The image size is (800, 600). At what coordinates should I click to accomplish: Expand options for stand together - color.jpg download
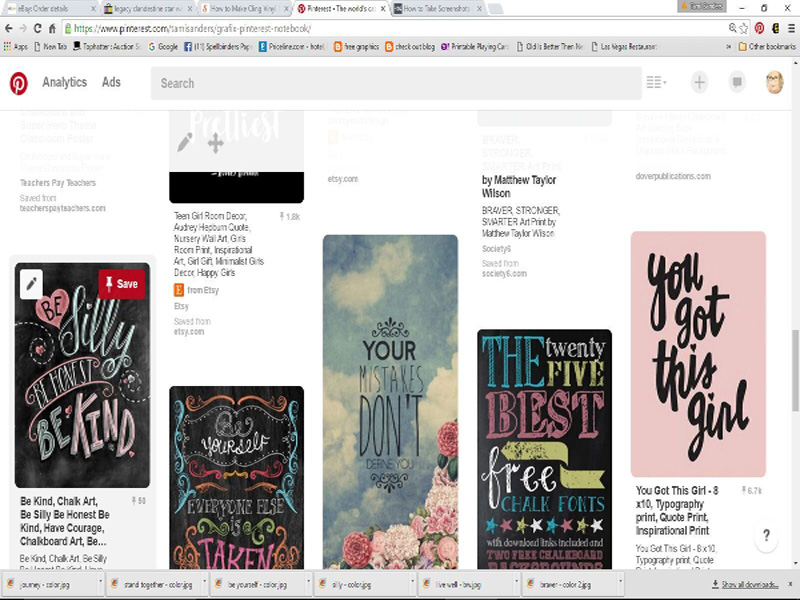point(205,583)
